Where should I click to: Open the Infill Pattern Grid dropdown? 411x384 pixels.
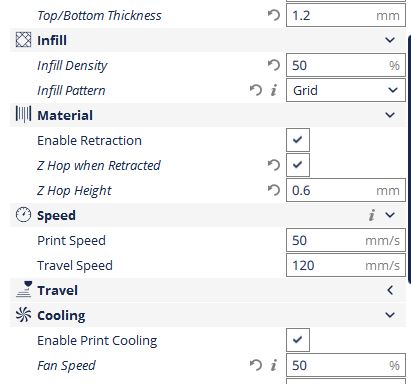[346, 90]
